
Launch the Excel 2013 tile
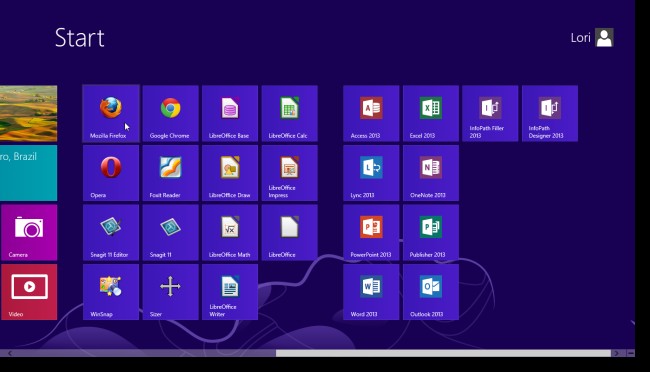click(x=431, y=114)
